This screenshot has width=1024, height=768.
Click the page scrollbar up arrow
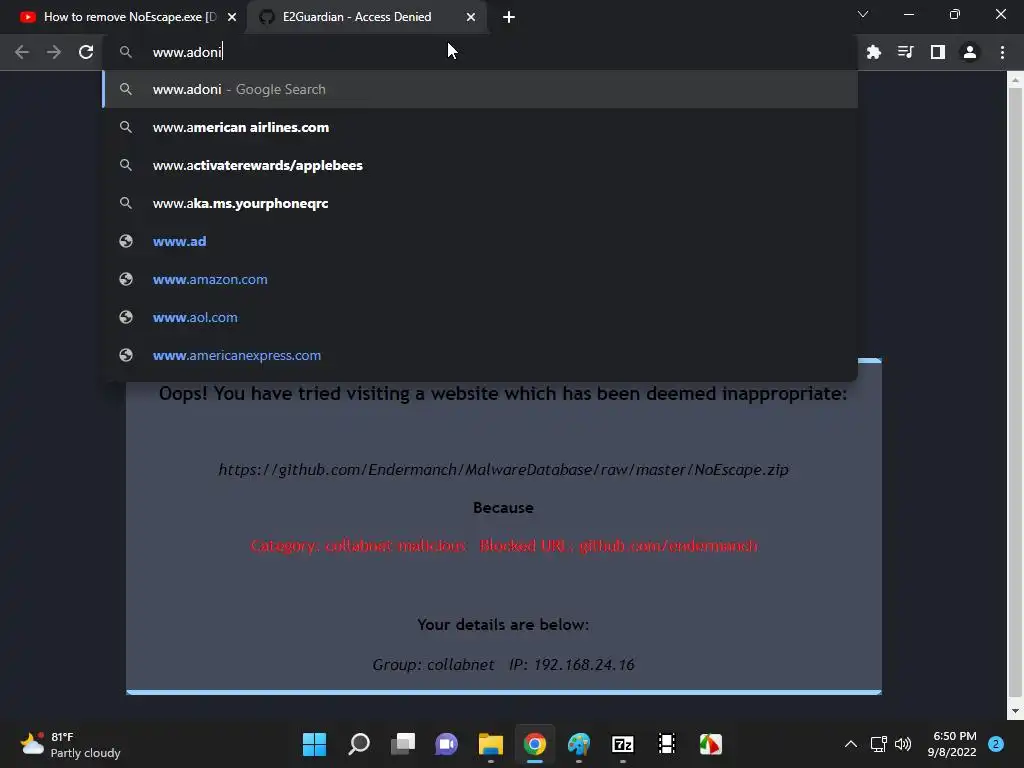coord(1015,80)
